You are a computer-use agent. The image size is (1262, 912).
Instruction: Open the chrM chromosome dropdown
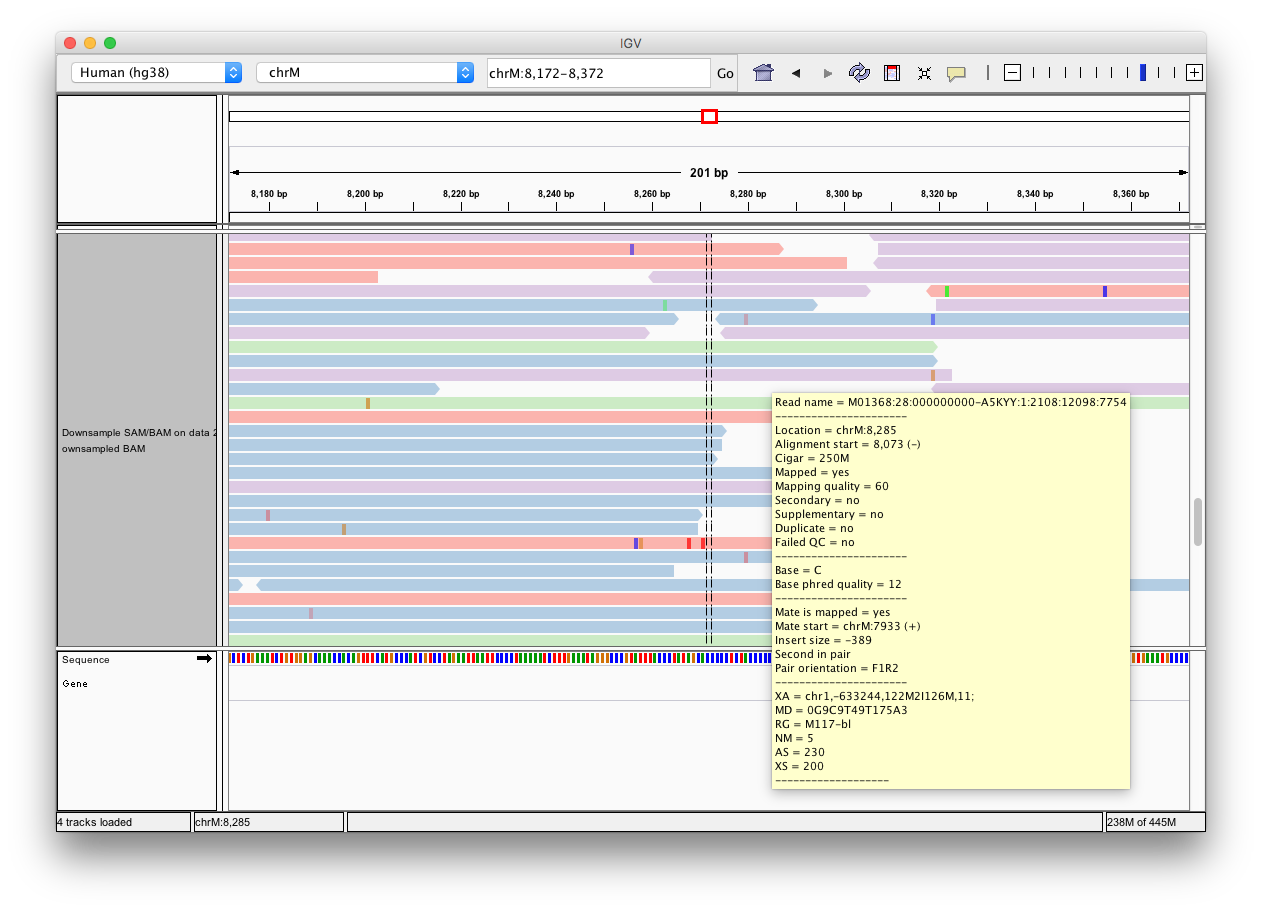[x=364, y=73]
